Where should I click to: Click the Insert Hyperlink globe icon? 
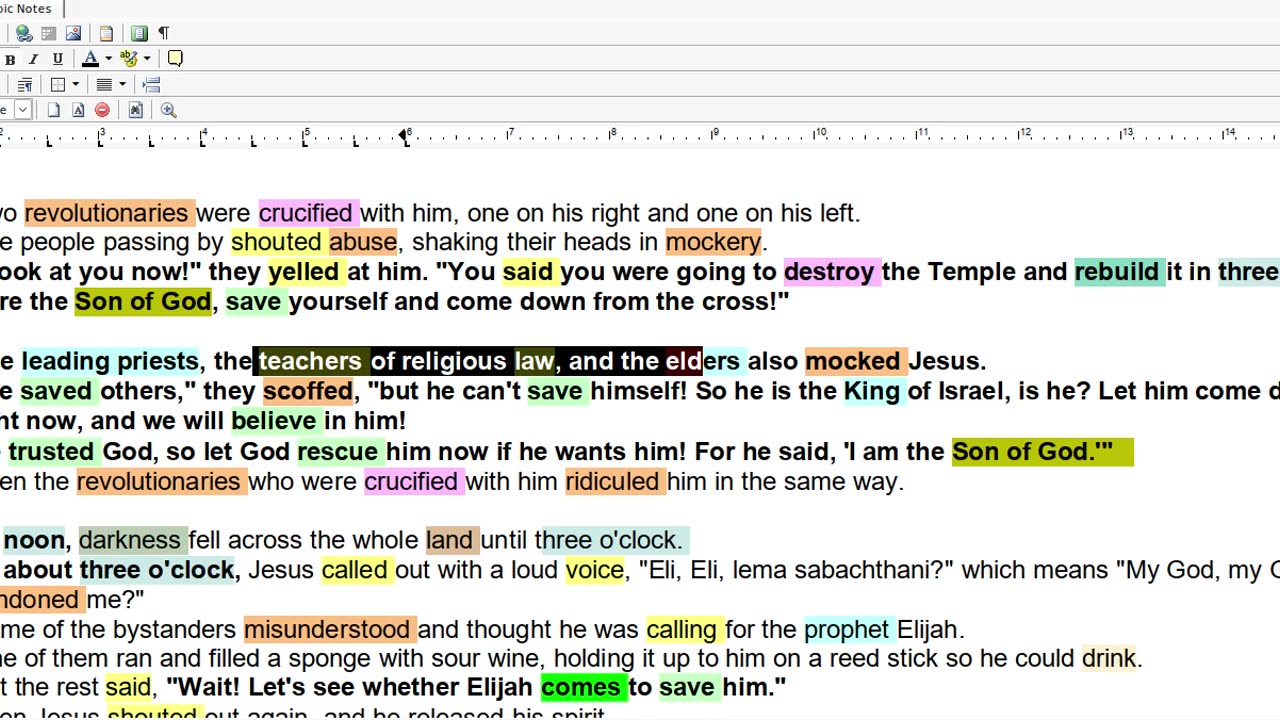click(x=24, y=33)
